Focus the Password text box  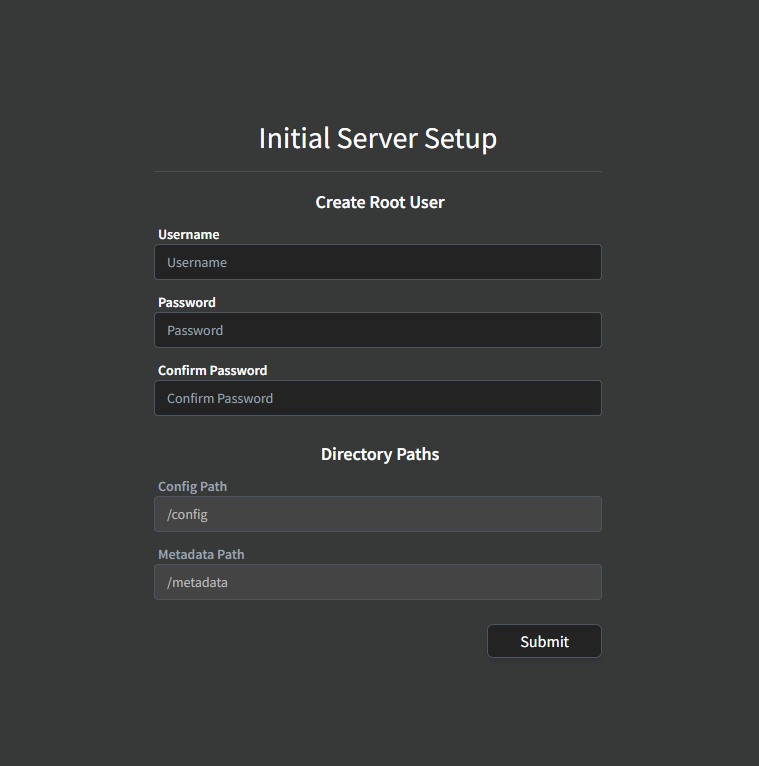(377, 330)
